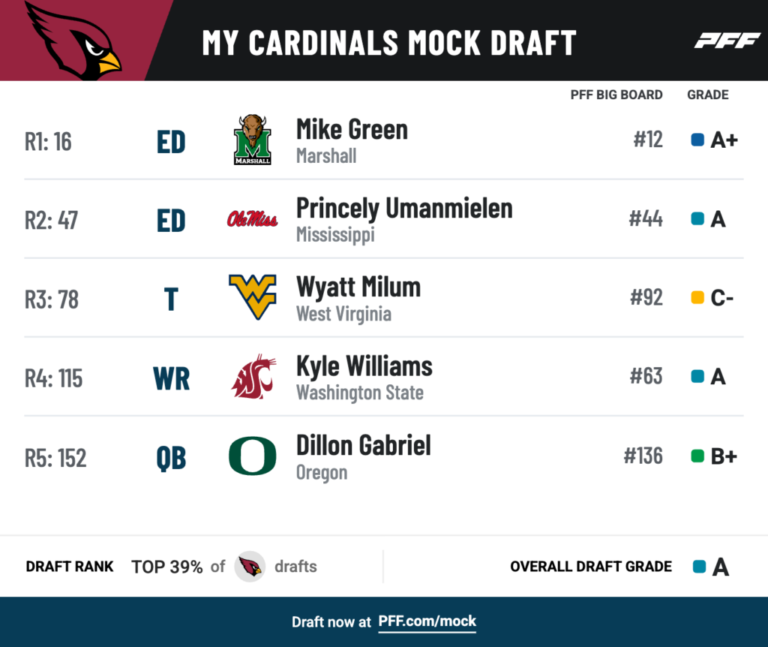768x647 pixels.
Task: Click the small Cardinals icon beside draft rank
Action: coord(250,566)
